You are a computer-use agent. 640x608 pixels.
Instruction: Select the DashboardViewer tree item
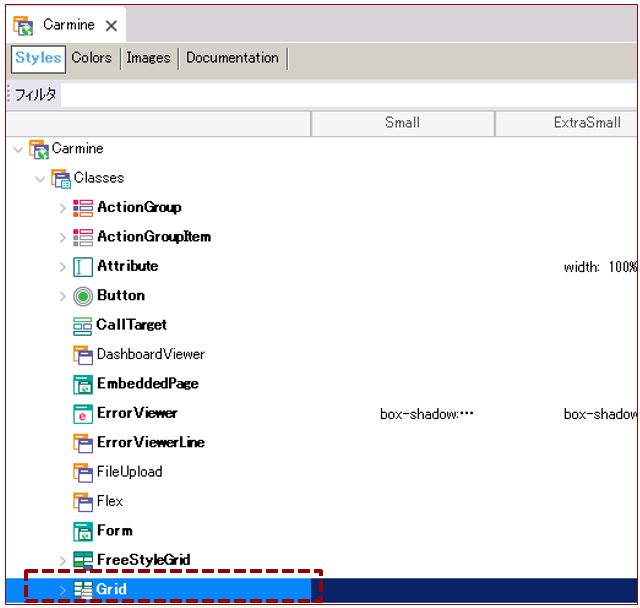[151, 354]
